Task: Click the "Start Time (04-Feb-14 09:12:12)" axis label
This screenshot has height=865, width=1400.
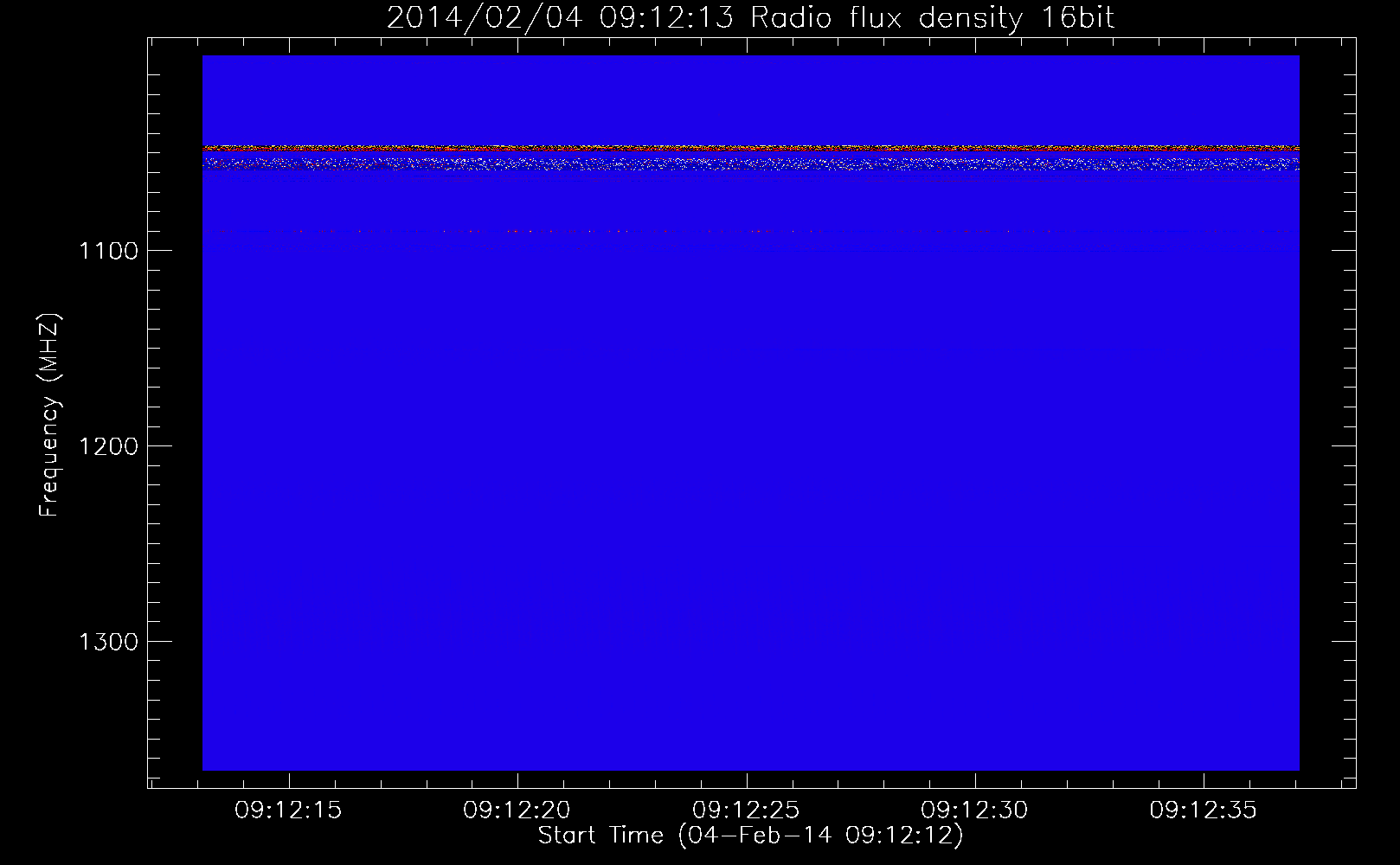Action: tap(750, 836)
